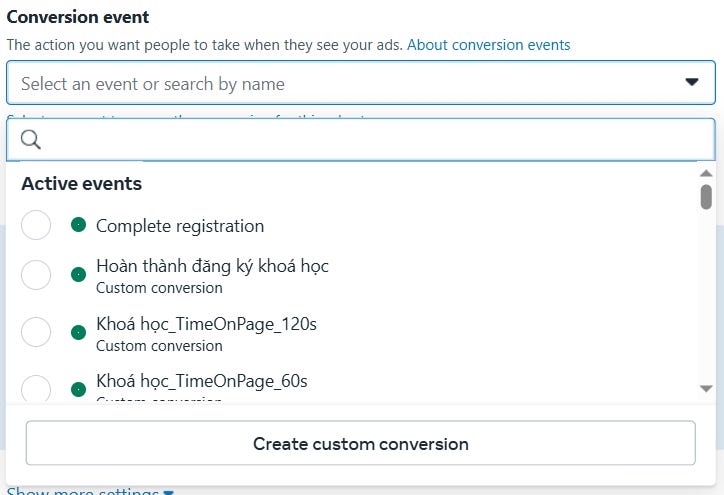This screenshot has height=495, width=724.
Task: Open the About conversion events link
Action: 489,45
